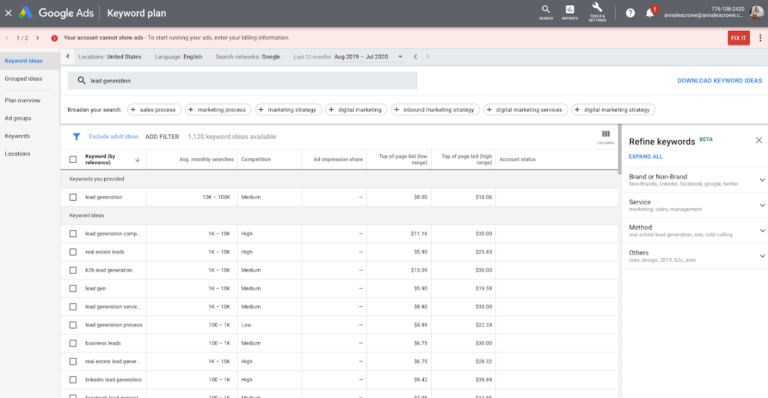768x398 pixels.
Task: Open Ad groups in sidebar
Action: click(18, 118)
